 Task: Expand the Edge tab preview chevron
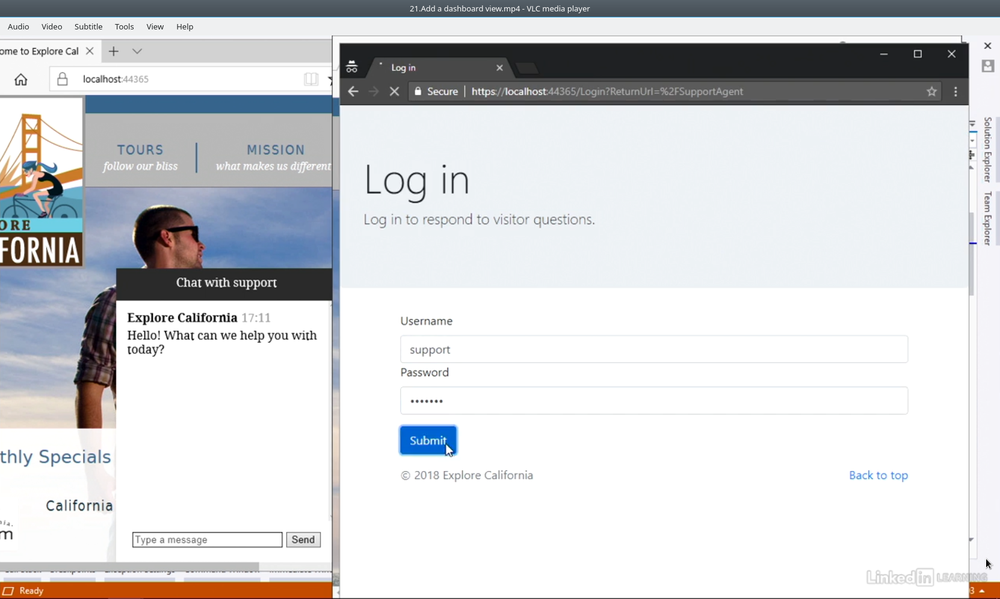[137, 51]
